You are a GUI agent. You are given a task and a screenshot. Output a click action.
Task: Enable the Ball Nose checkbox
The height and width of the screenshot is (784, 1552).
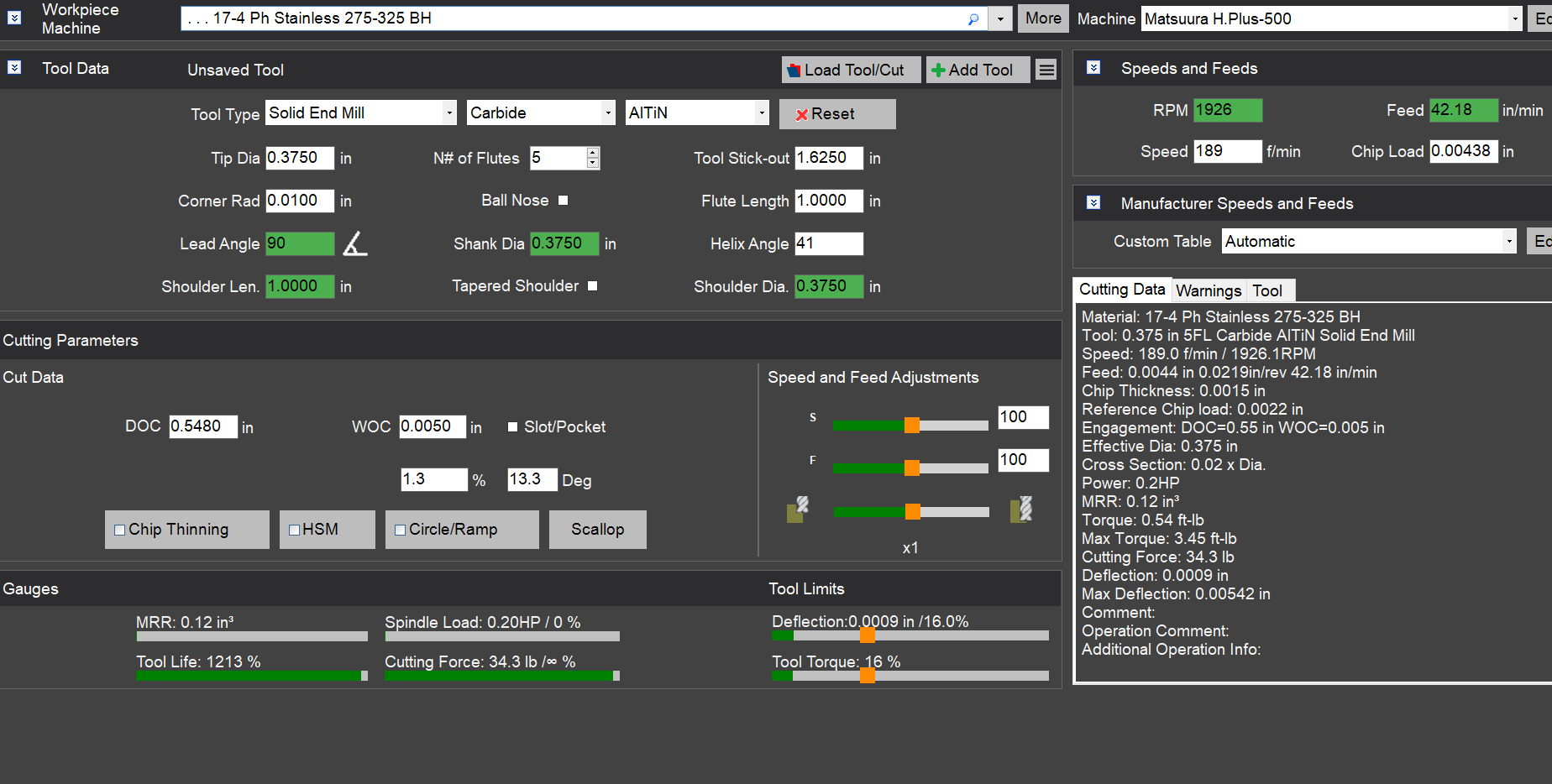(x=564, y=201)
